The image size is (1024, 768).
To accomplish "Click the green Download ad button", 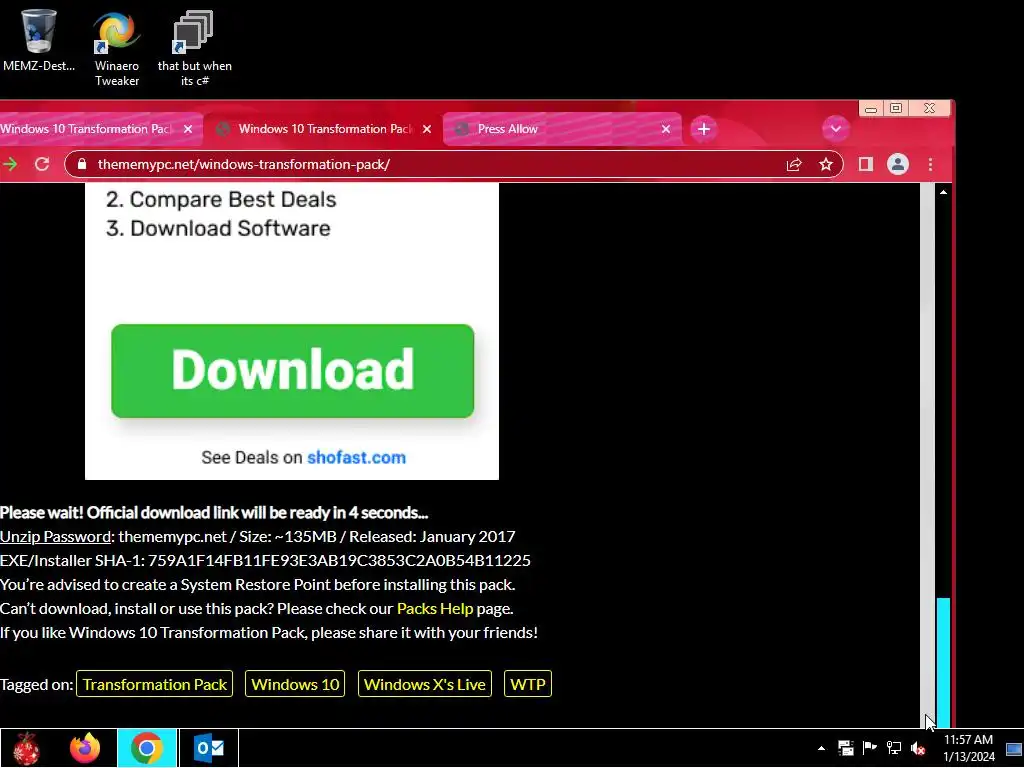I will (293, 371).
